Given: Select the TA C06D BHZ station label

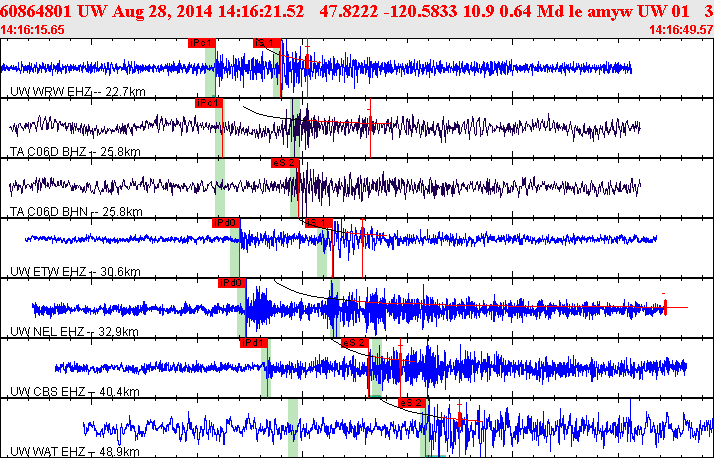Looking at the screenshot, I should click(x=75, y=152).
